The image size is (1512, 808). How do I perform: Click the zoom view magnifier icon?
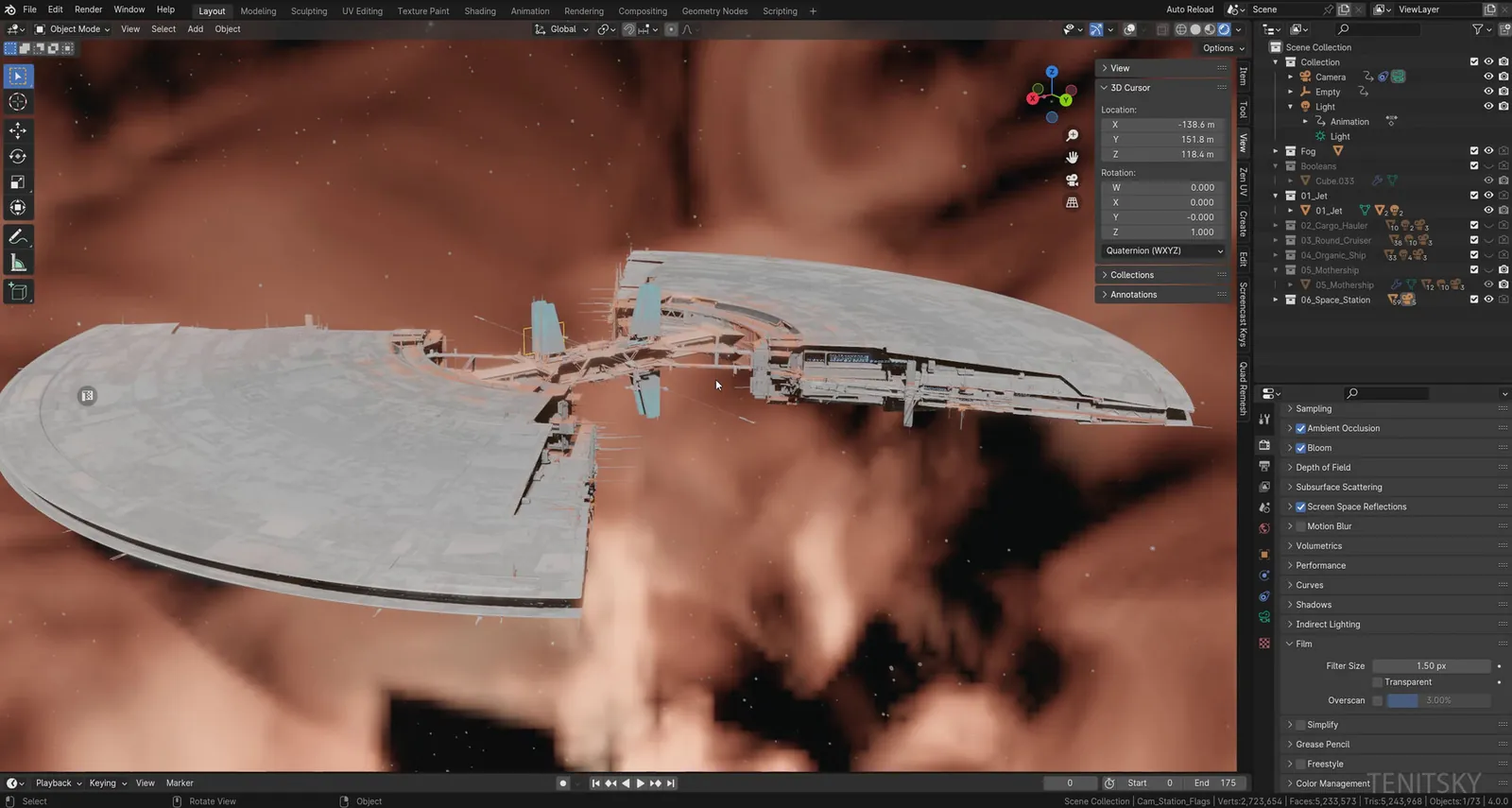coord(1072,135)
